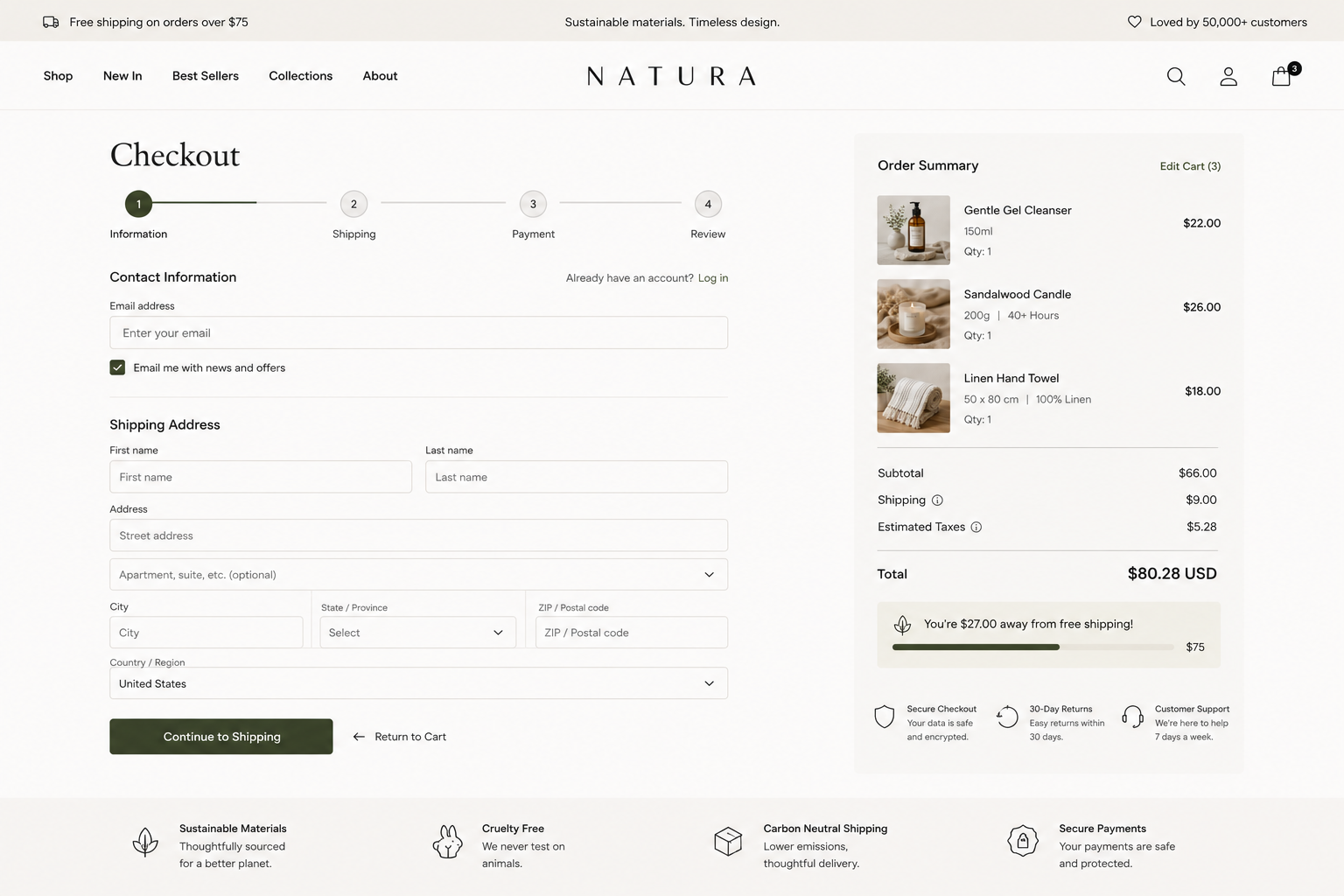This screenshot has width=1344, height=896.
Task: Jump to step 4 Review
Action: click(x=708, y=204)
